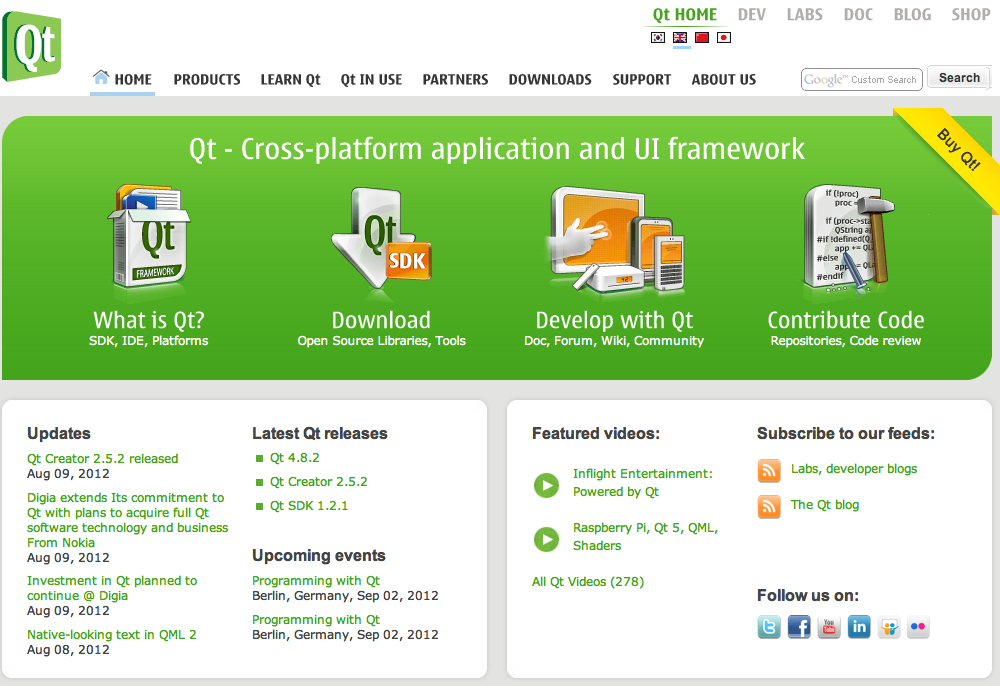Open the YouTube icon
The image size is (1000, 686).
[x=829, y=627]
